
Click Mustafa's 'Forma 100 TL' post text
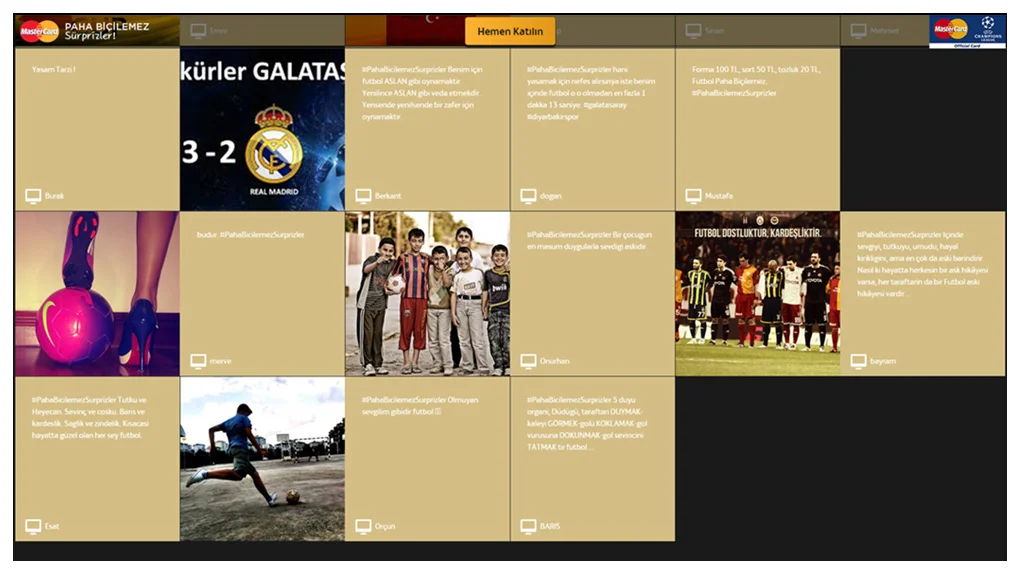tap(757, 81)
